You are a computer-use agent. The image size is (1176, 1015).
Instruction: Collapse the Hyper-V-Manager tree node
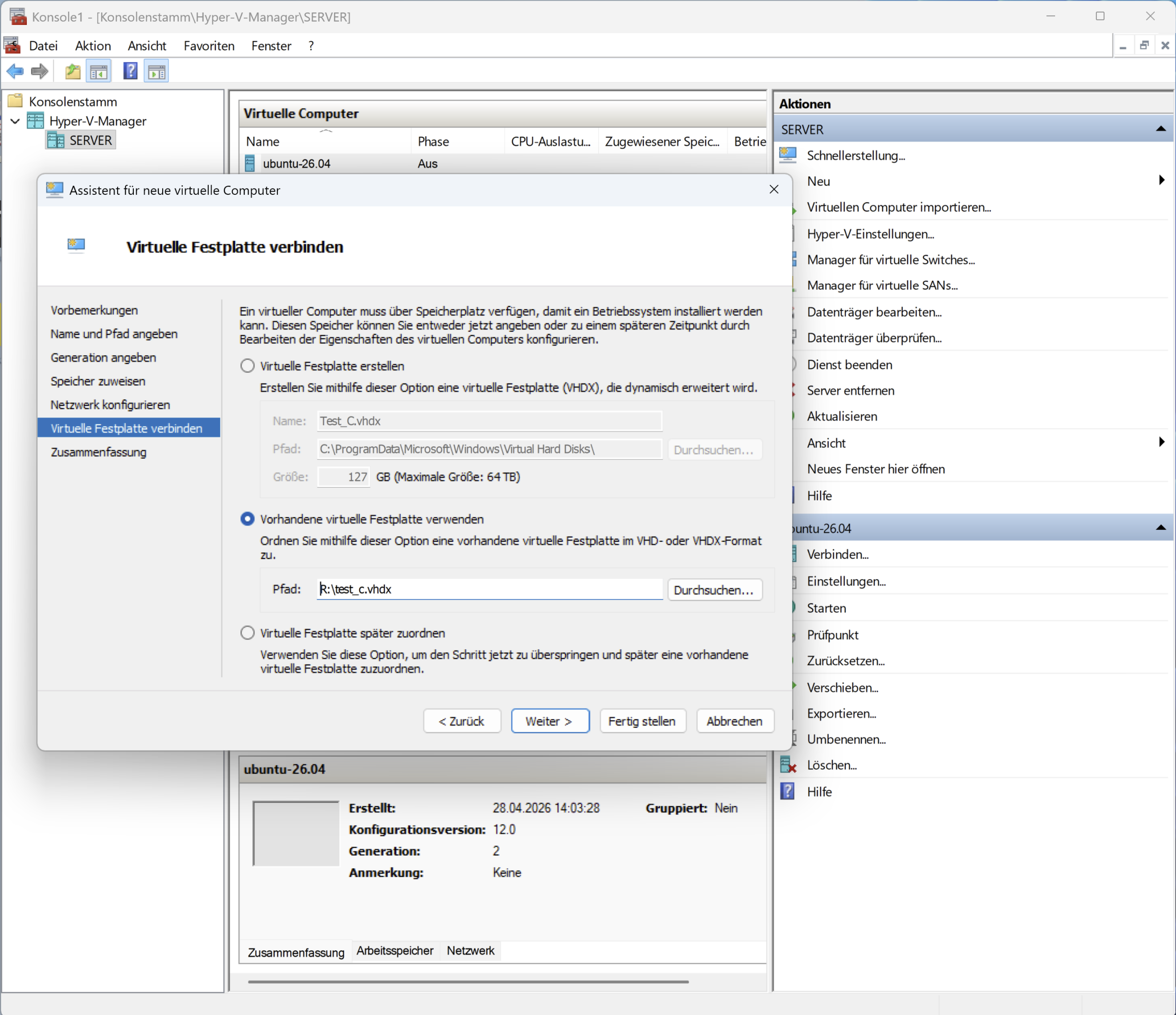point(15,121)
